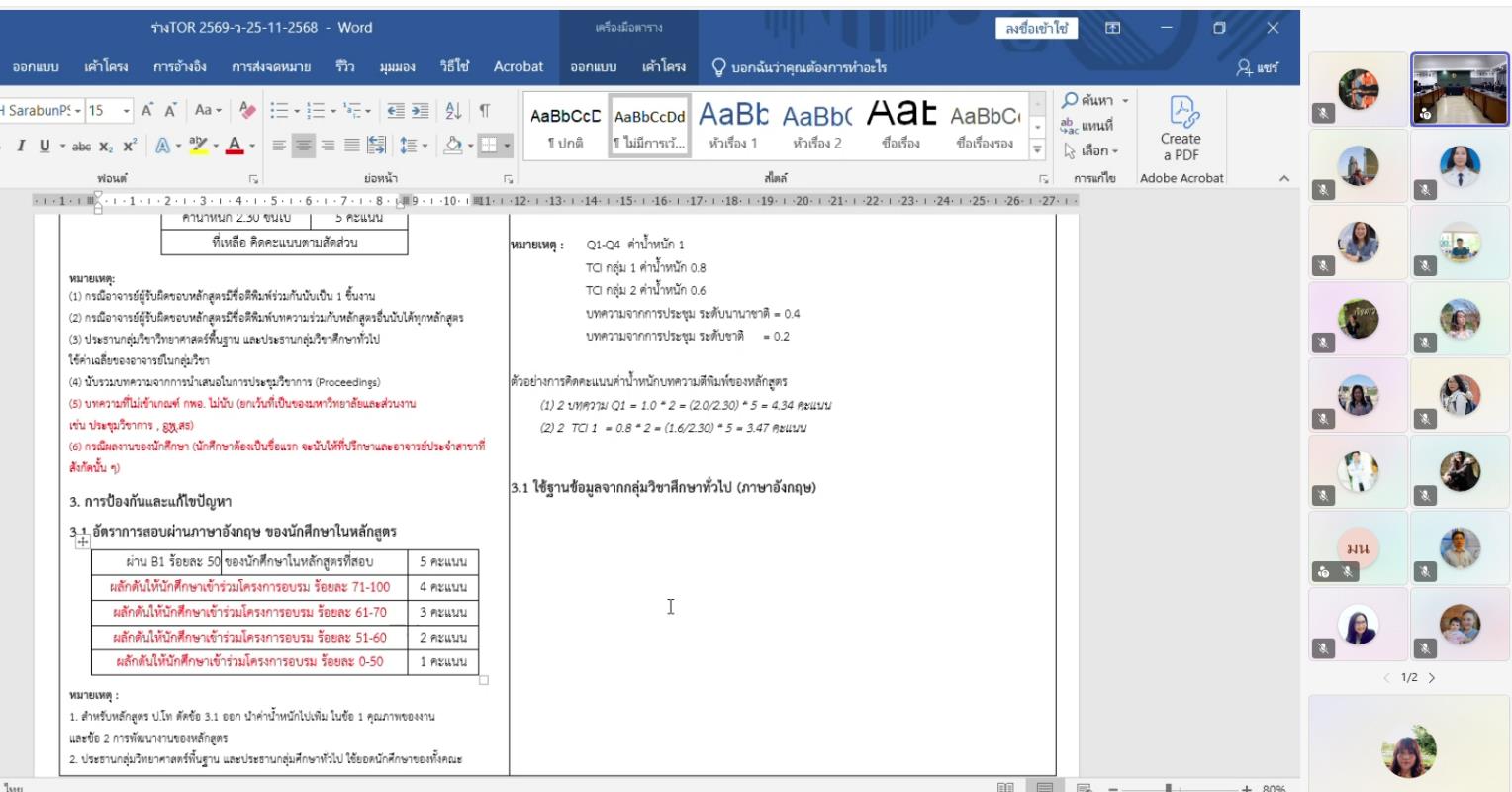Toggle italic formatting
The height and width of the screenshot is (792, 1512).
click(x=21, y=146)
